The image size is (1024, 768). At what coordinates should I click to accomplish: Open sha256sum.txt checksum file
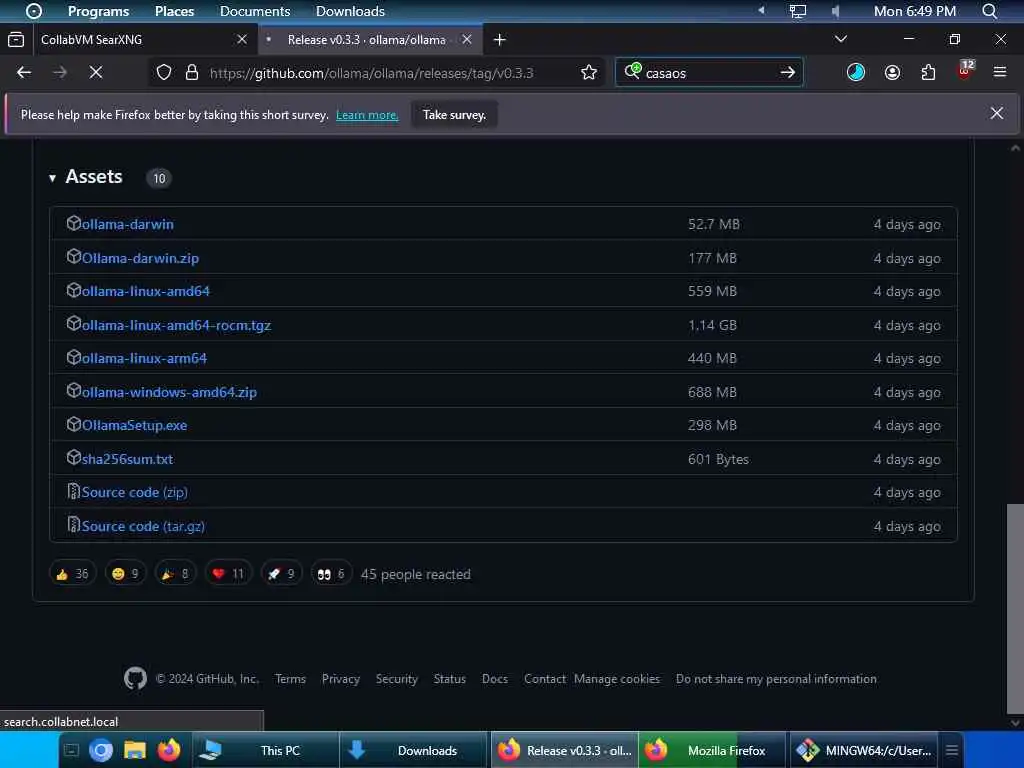pyautogui.click(x=127, y=459)
